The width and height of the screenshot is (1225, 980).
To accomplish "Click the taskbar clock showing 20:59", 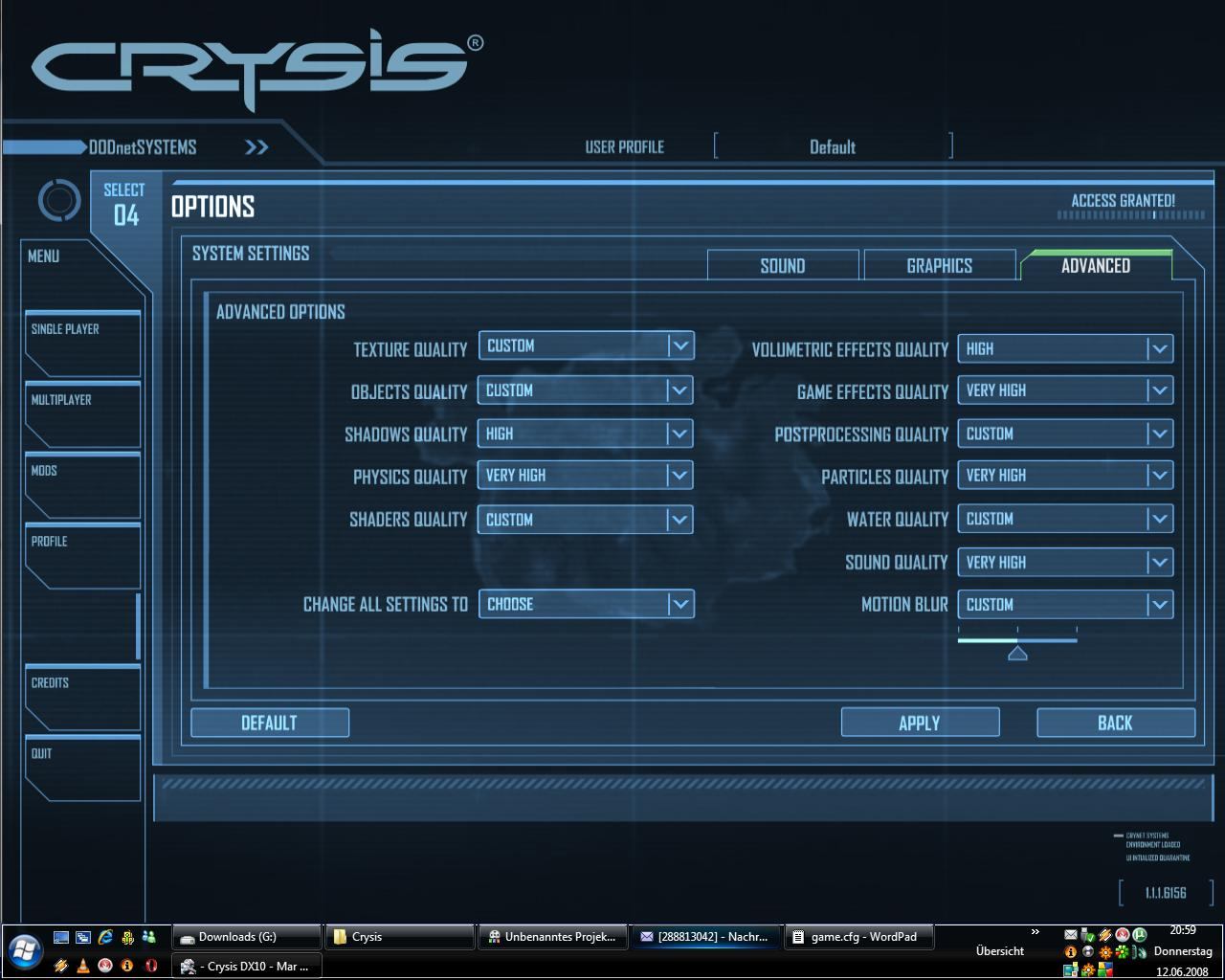I will pyautogui.click(x=1183, y=930).
